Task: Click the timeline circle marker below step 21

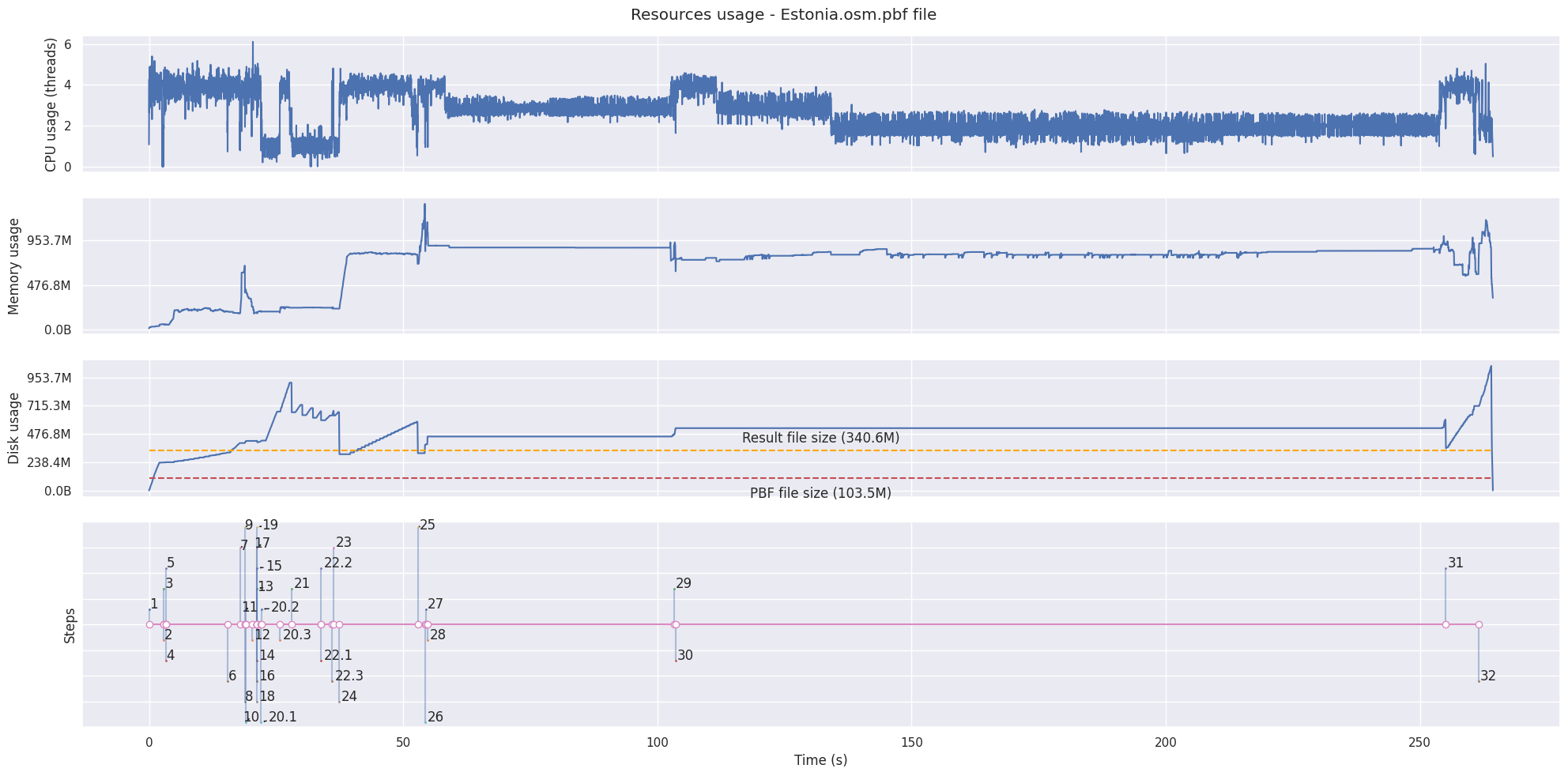Action: (292, 625)
